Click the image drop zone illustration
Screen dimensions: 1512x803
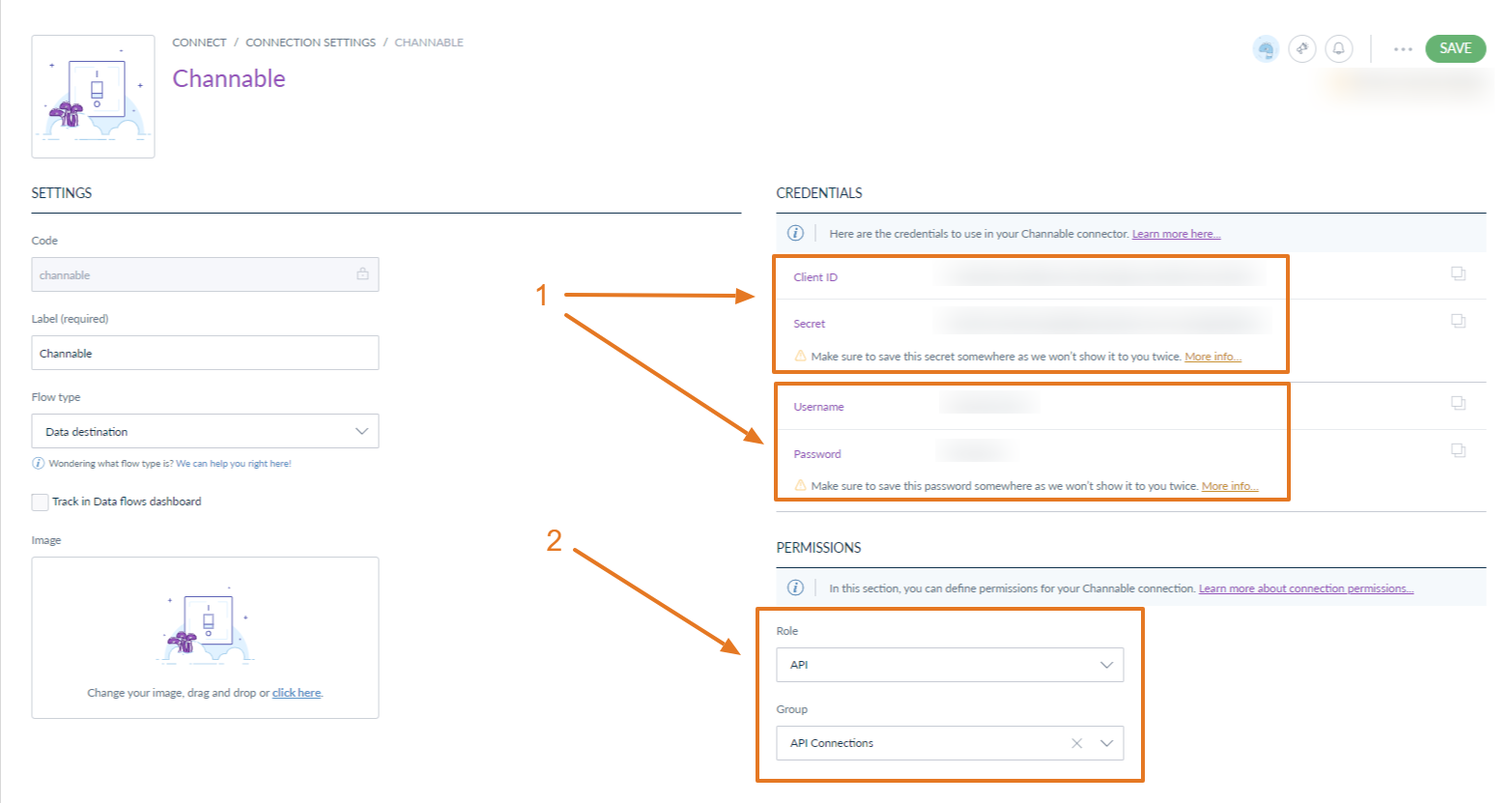(205, 628)
